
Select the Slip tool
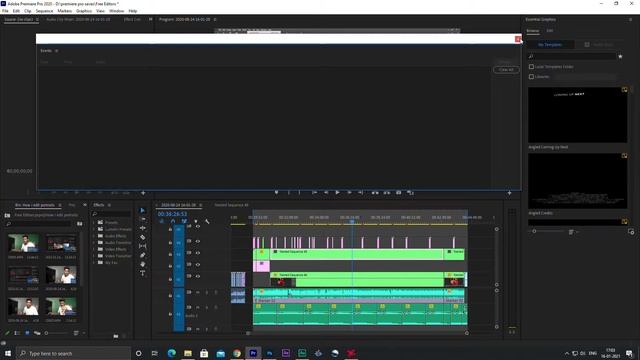(142, 246)
